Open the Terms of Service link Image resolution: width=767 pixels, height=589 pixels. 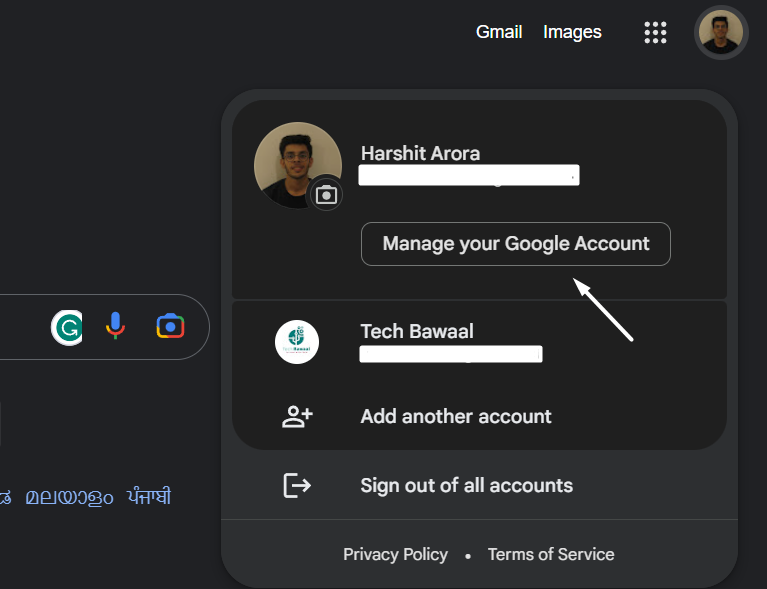coord(551,554)
